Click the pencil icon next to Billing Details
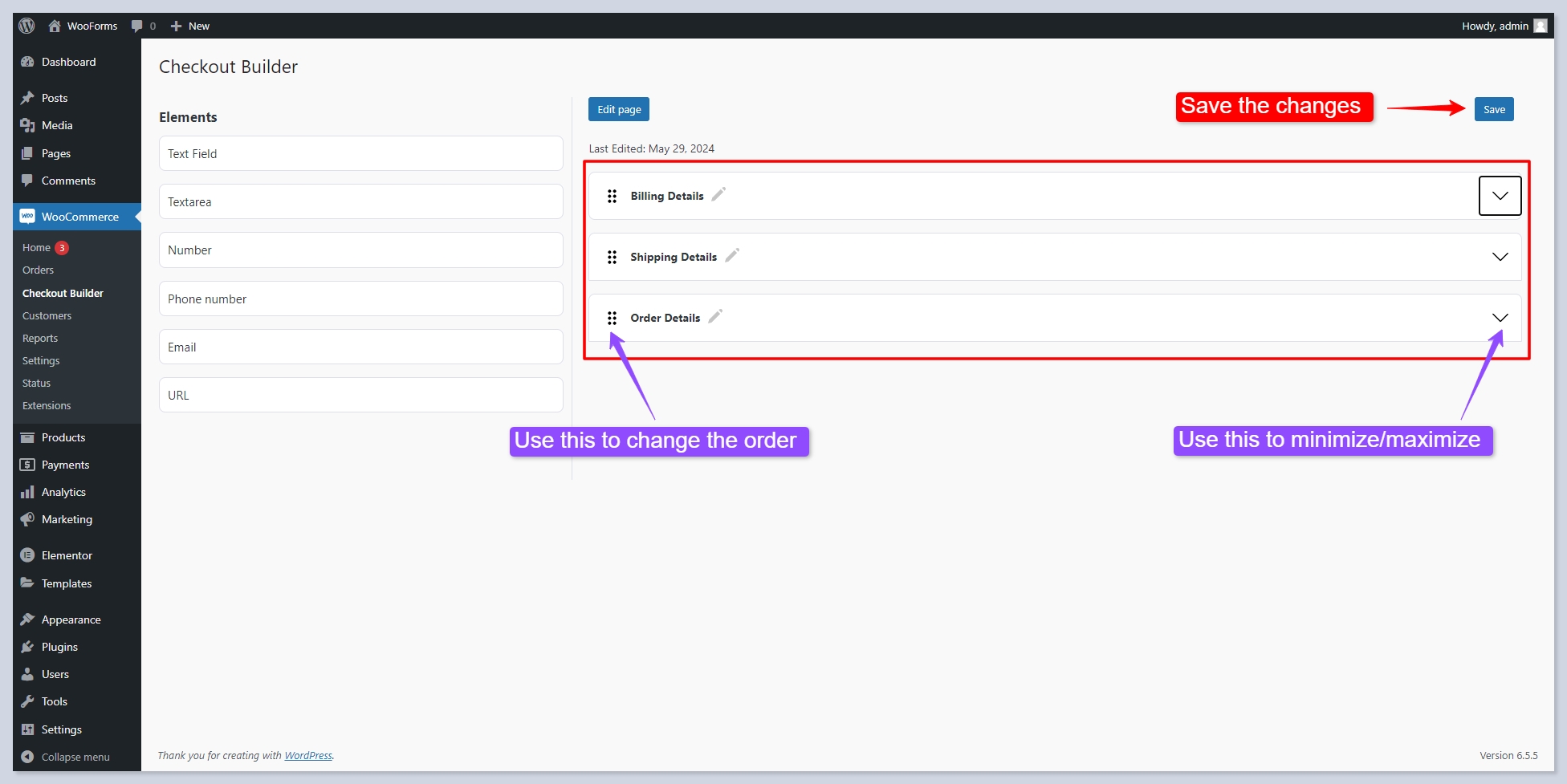This screenshot has width=1567, height=784. [x=718, y=194]
